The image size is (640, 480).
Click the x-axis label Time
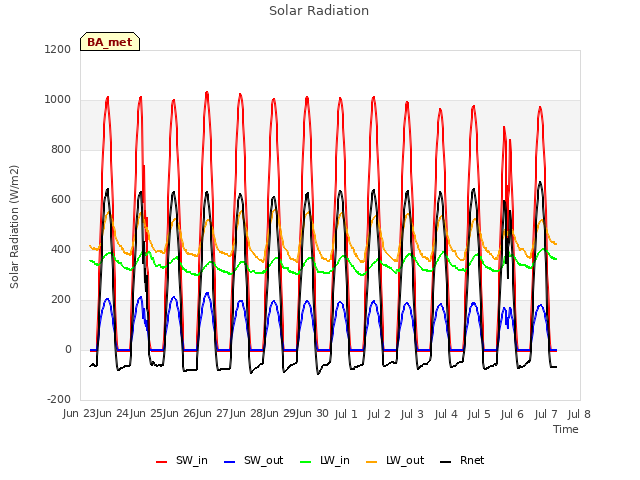tap(566, 429)
